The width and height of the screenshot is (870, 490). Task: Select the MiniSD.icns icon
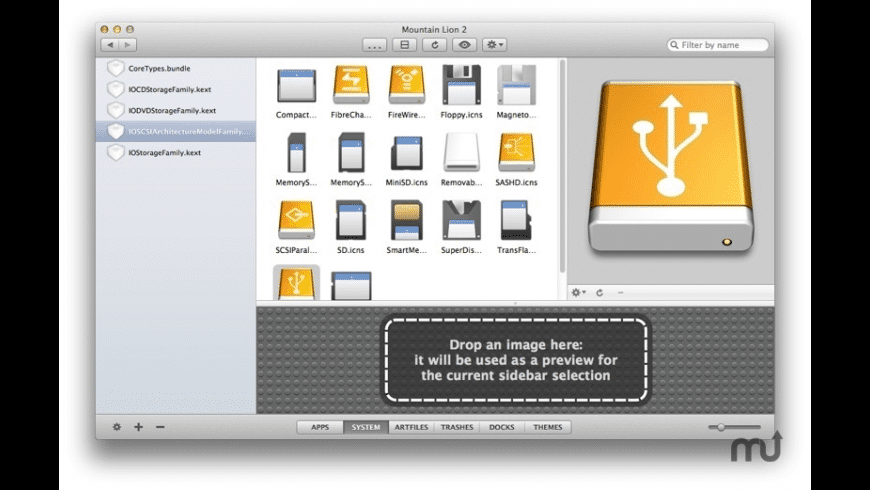406,153
